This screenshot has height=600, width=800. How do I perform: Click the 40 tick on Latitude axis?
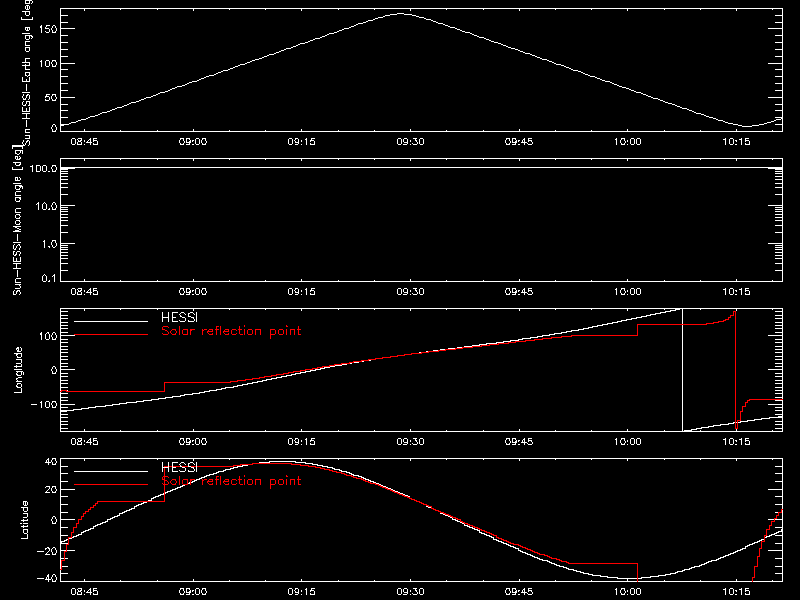(51, 462)
